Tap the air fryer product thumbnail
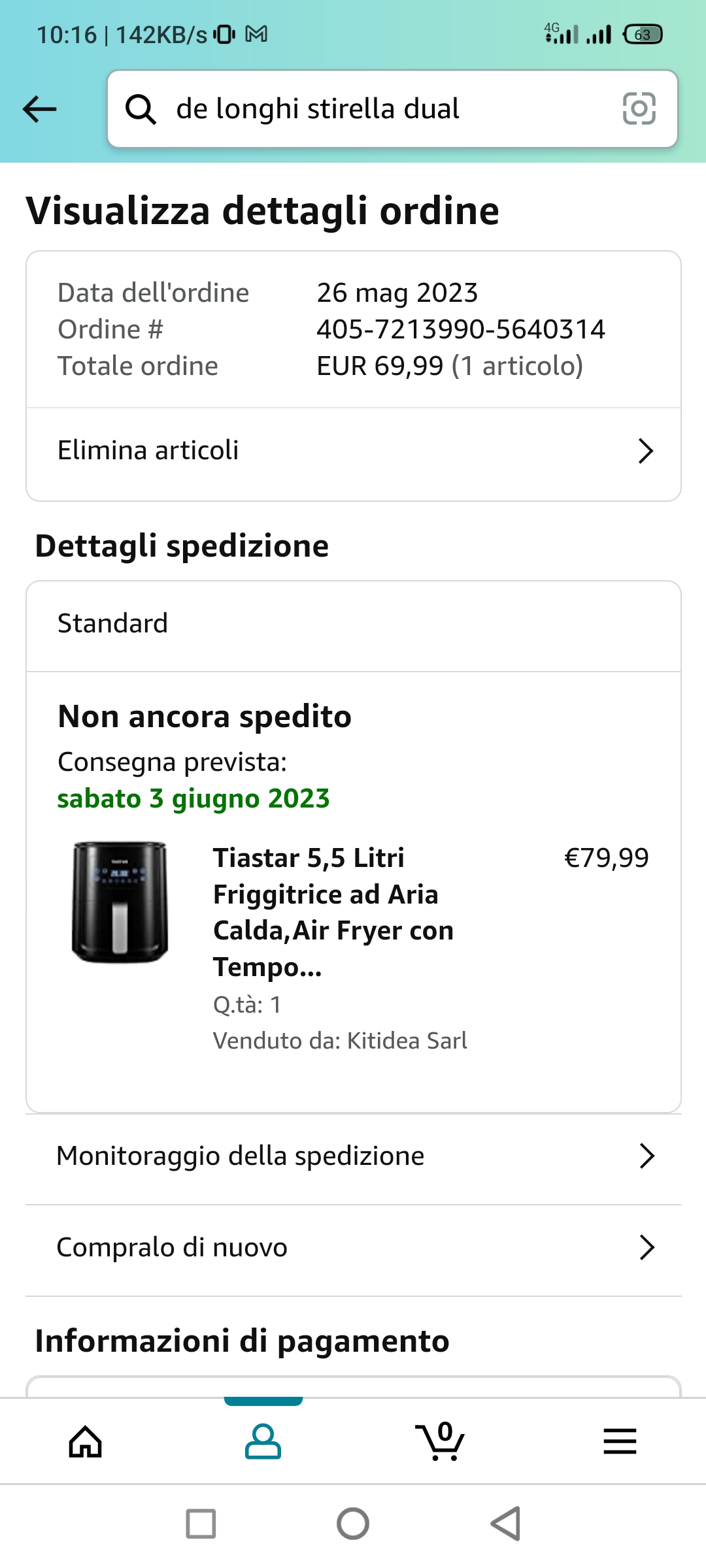Screen dimensions: 706x1568 tap(120, 902)
